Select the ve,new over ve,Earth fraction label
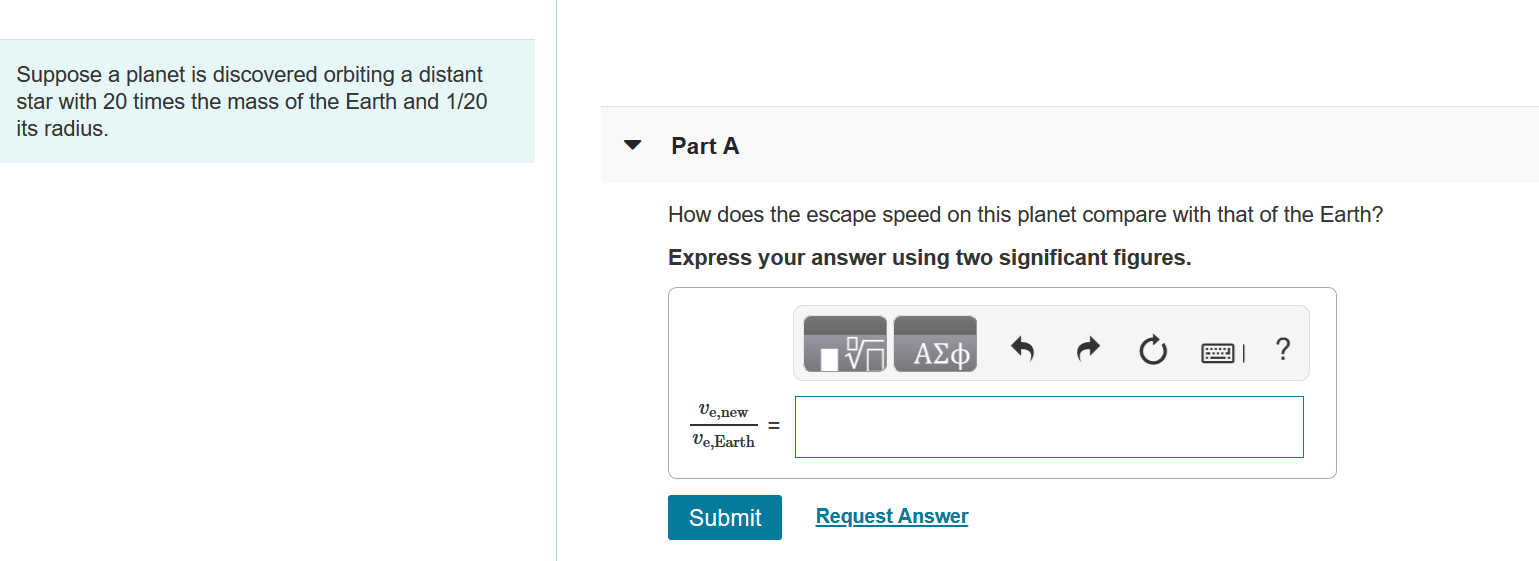This screenshot has width=1539, height=561. tap(723, 426)
